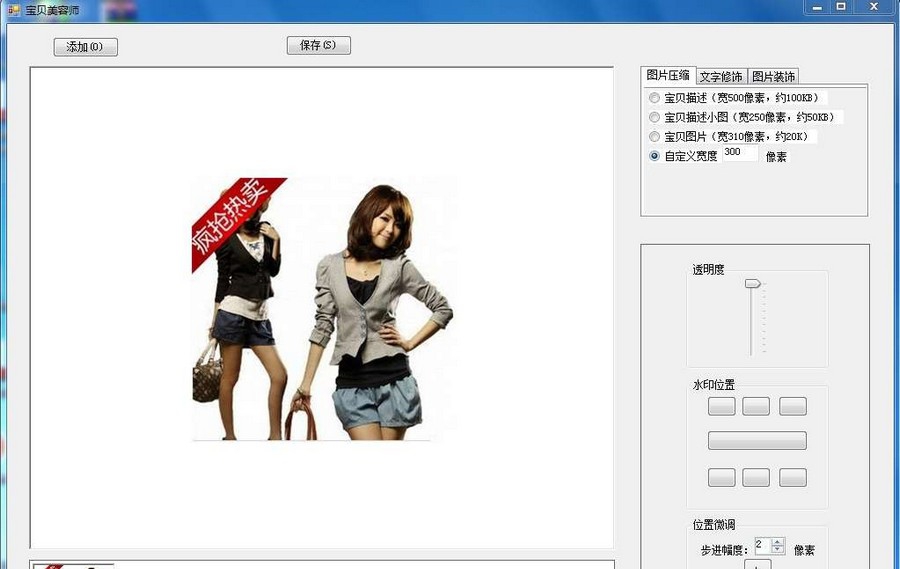Viewport: 900px width, 569px height.
Task: Set watermark position to bottom-center
Action: click(756, 477)
